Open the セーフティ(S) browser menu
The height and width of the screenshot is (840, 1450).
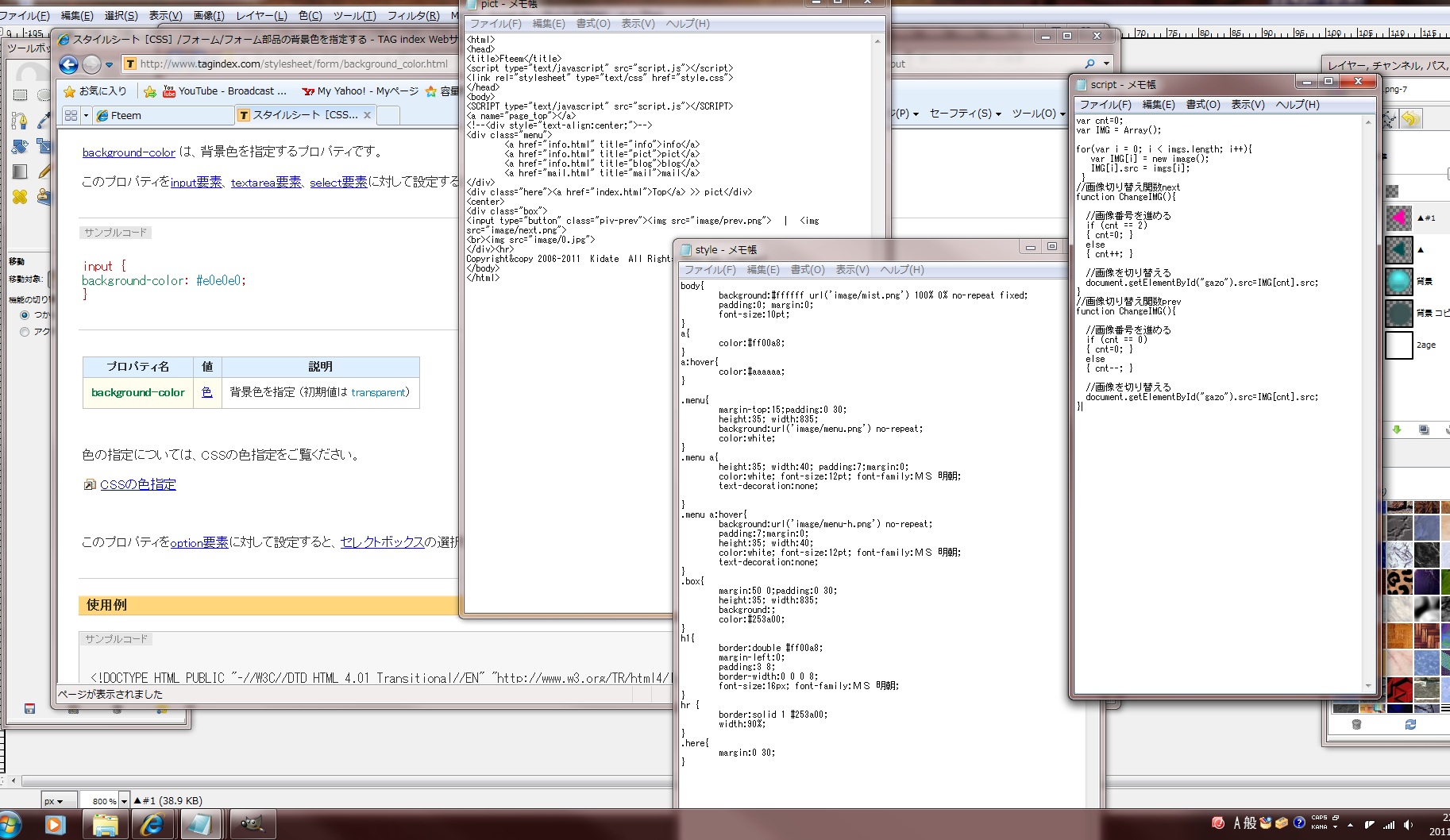[965, 114]
